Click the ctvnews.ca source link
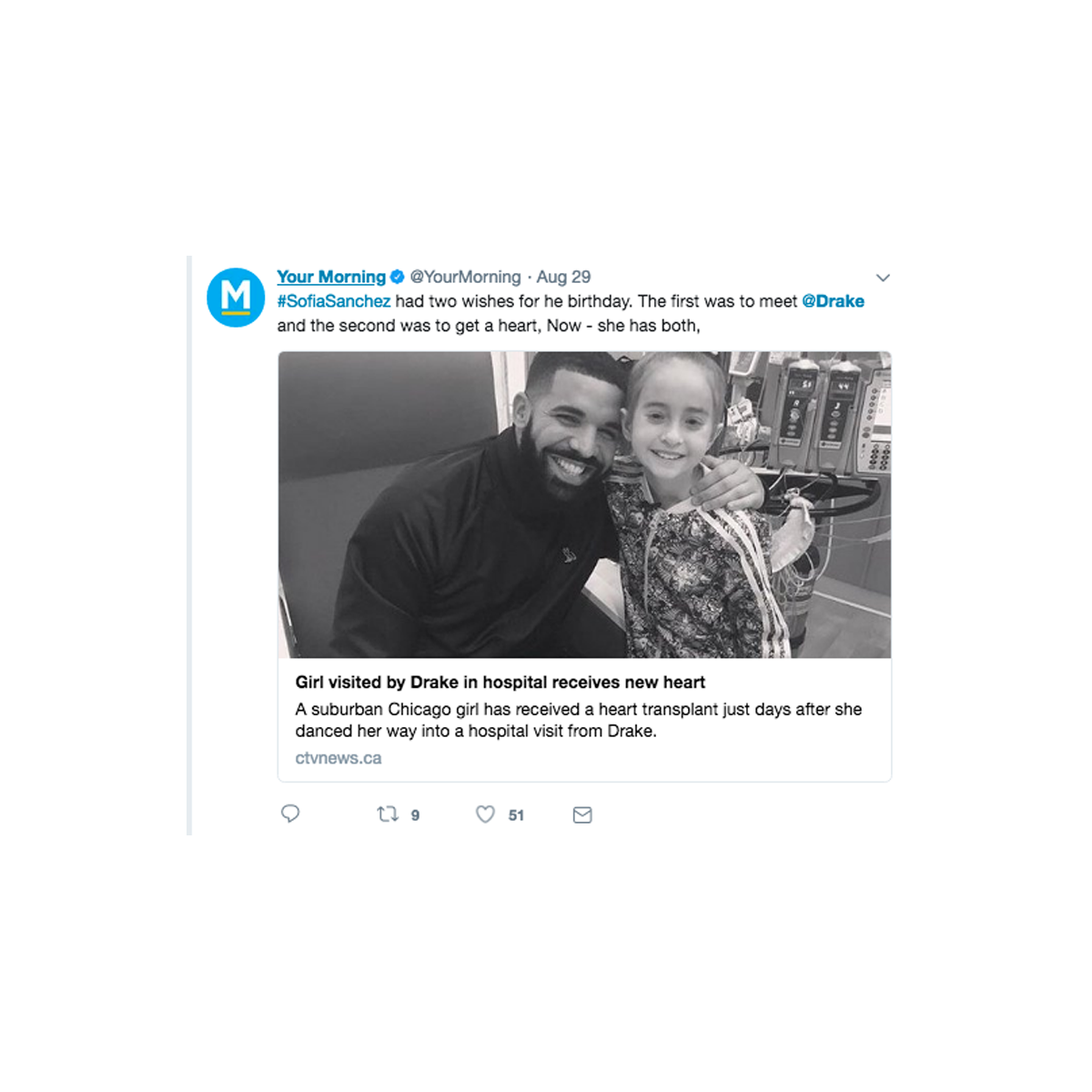Screen dimensions: 1092x1092 click(339, 758)
